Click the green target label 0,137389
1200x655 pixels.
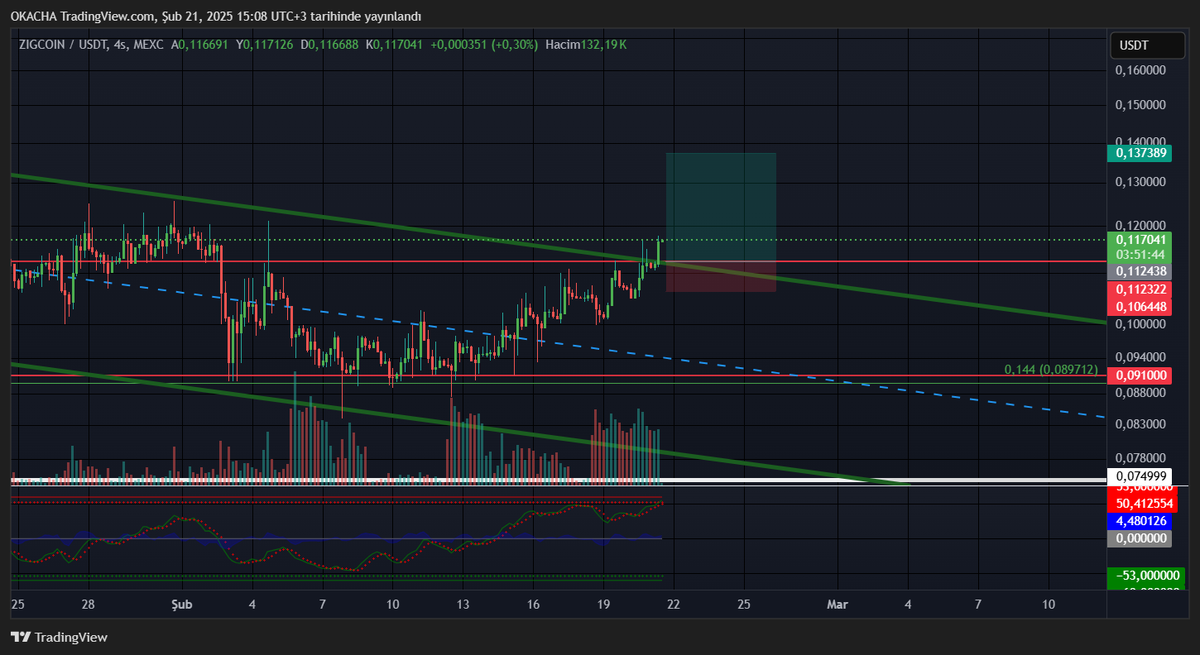1142,153
